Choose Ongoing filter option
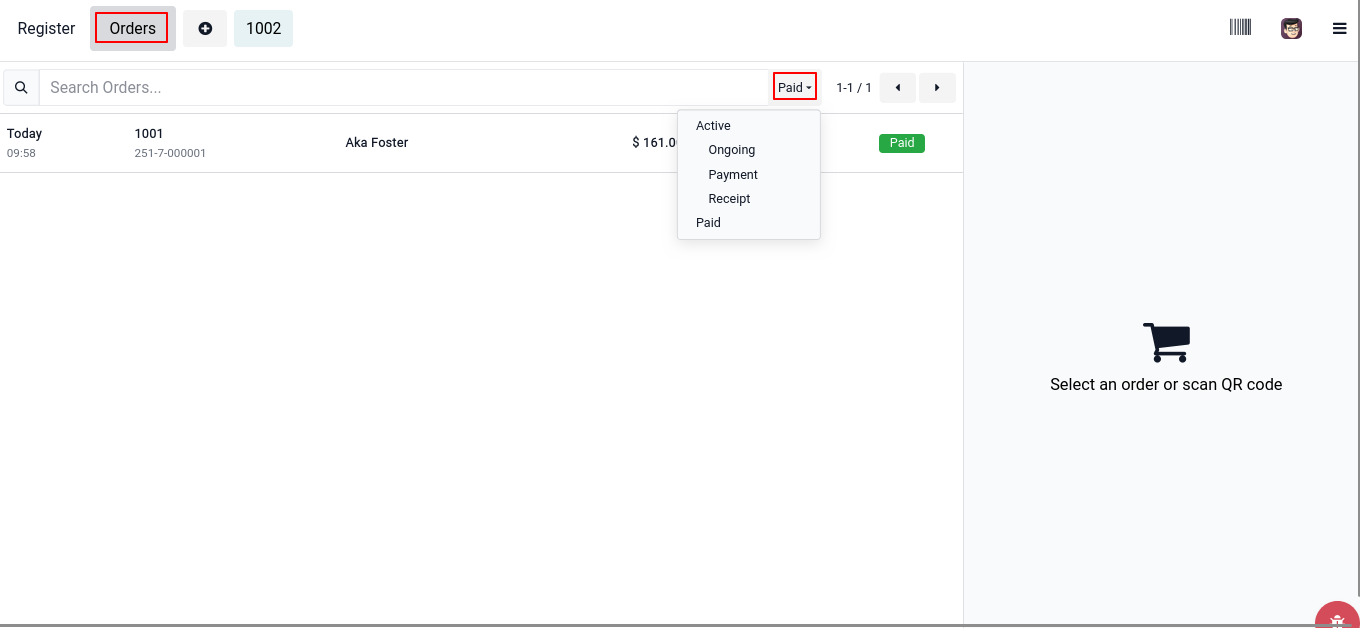 point(731,150)
